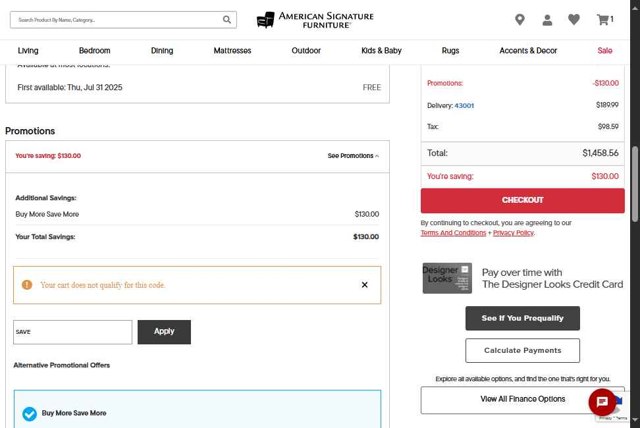Screen dimensions: 640x428
Task: Click the search magnifier icon
Action: [227, 20]
